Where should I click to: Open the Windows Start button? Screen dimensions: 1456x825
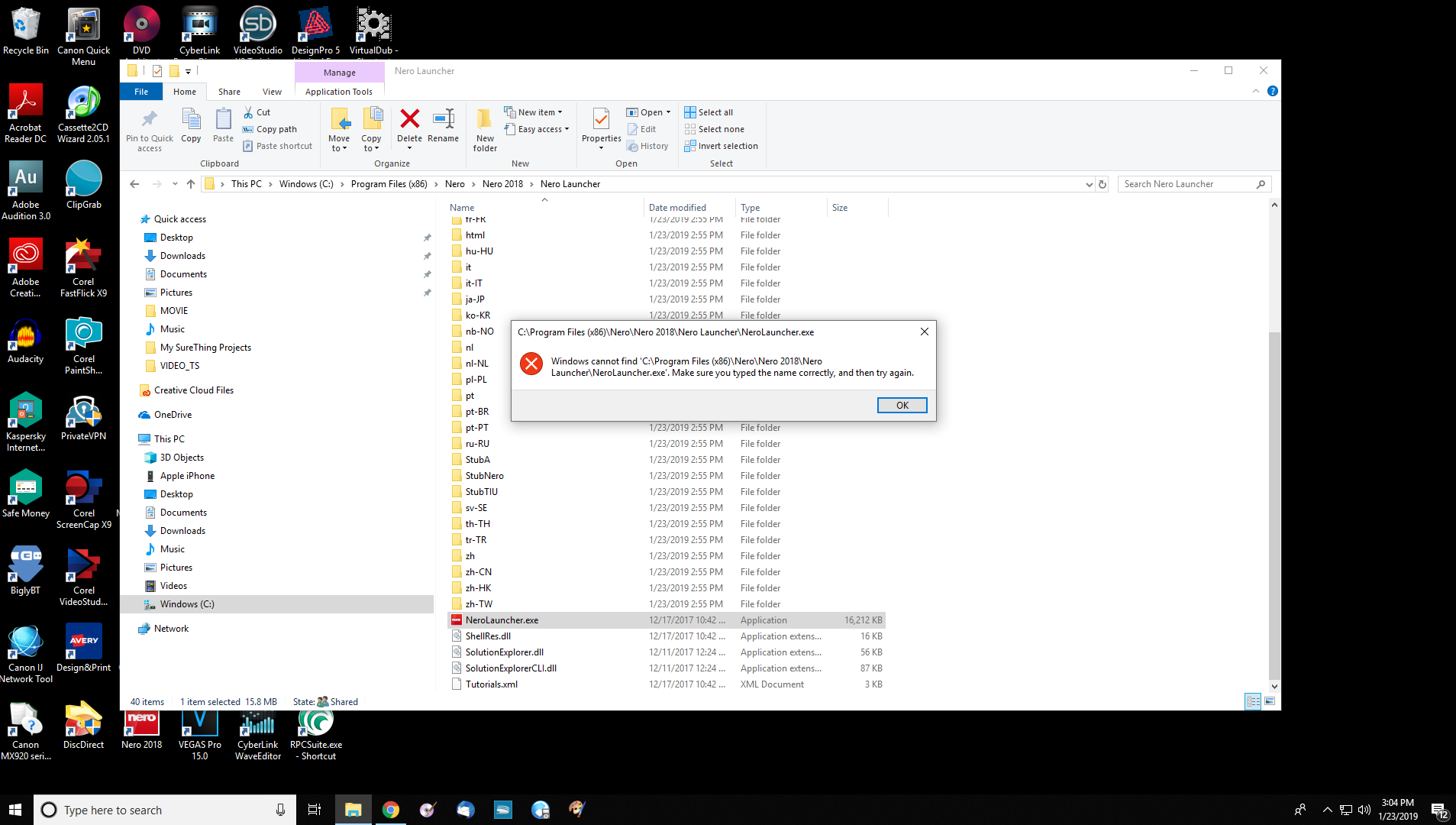pyautogui.click(x=15, y=810)
